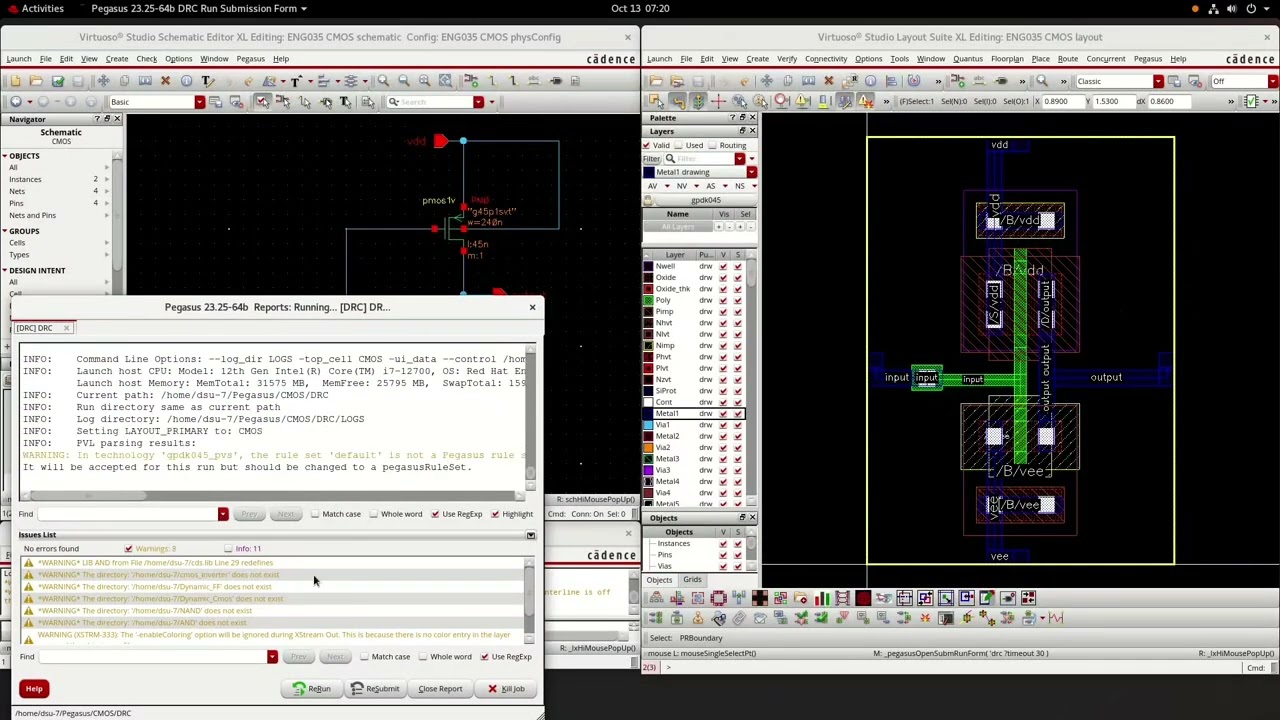Click the power icon in top bar

[x=1251, y=8]
